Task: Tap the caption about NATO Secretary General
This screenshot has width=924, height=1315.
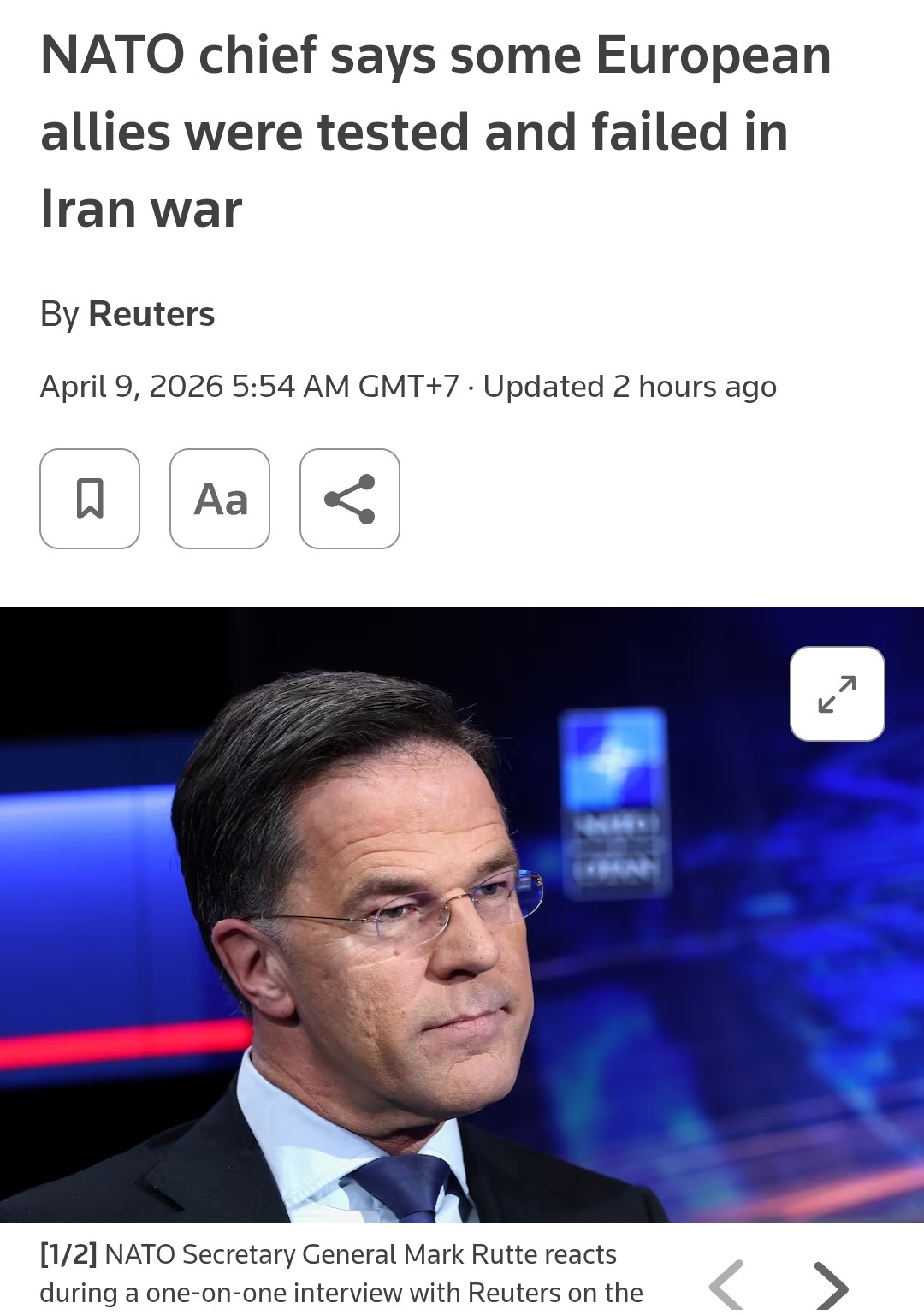Action: coord(342,1273)
